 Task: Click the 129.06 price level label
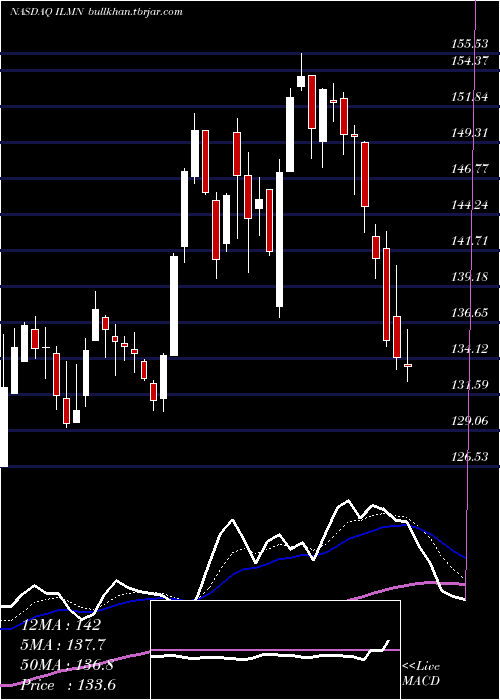point(469,421)
